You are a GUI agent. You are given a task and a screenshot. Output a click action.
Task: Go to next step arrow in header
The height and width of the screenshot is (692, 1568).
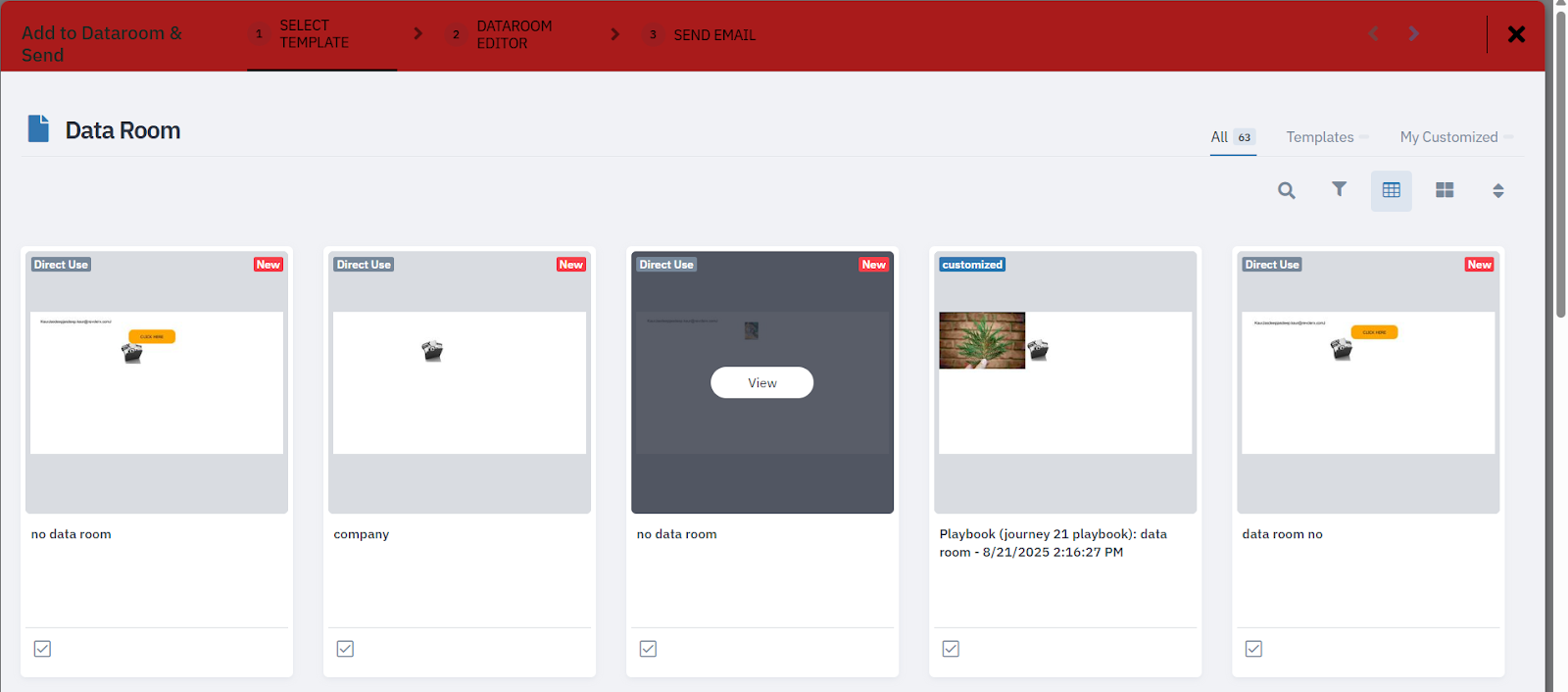tap(1413, 34)
